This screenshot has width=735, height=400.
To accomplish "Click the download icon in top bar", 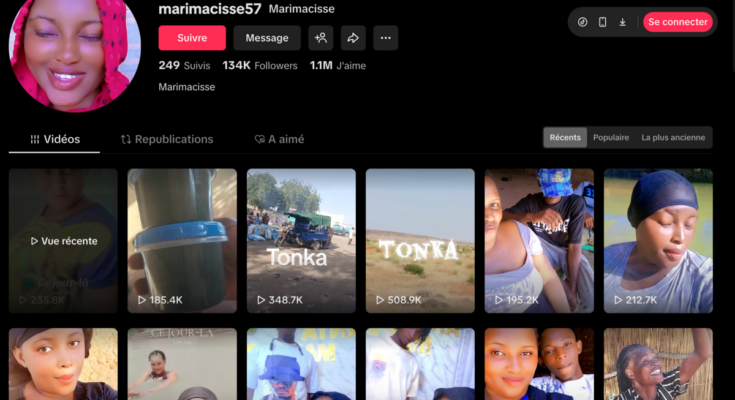I will coord(622,22).
